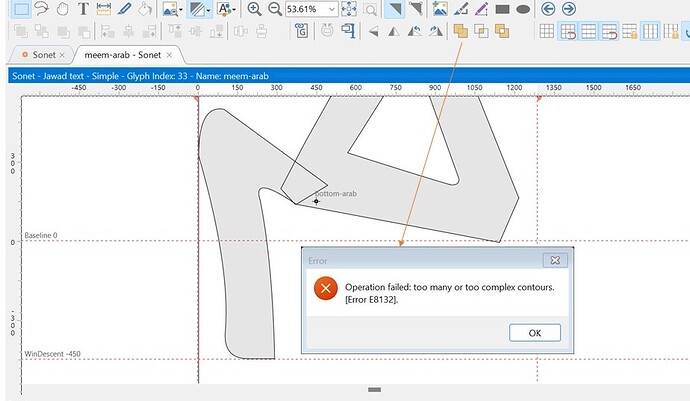Select the blue knife cut tool
The height and width of the screenshot is (401, 690).
125,9
